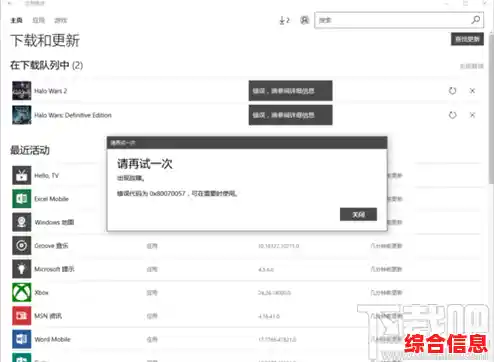Select the Halo Wars 2 title text
Viewport: 494px width, 362px height.
tap(51, 91)
